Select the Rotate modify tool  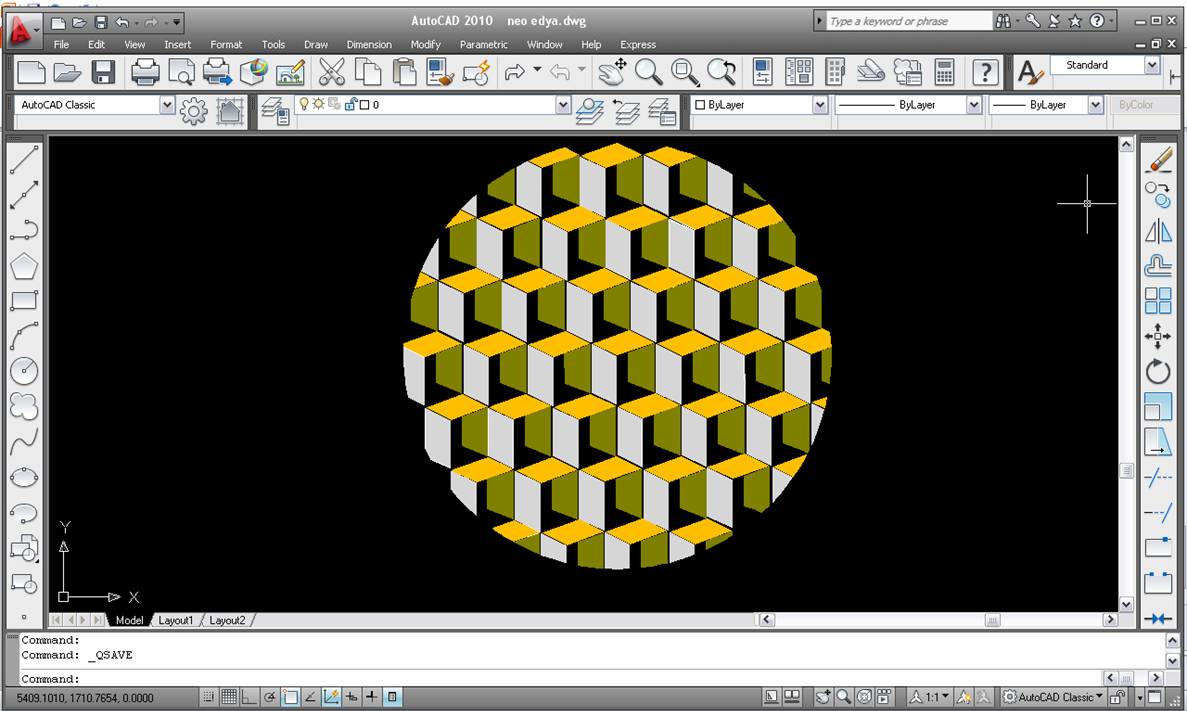click(1157, 371)
